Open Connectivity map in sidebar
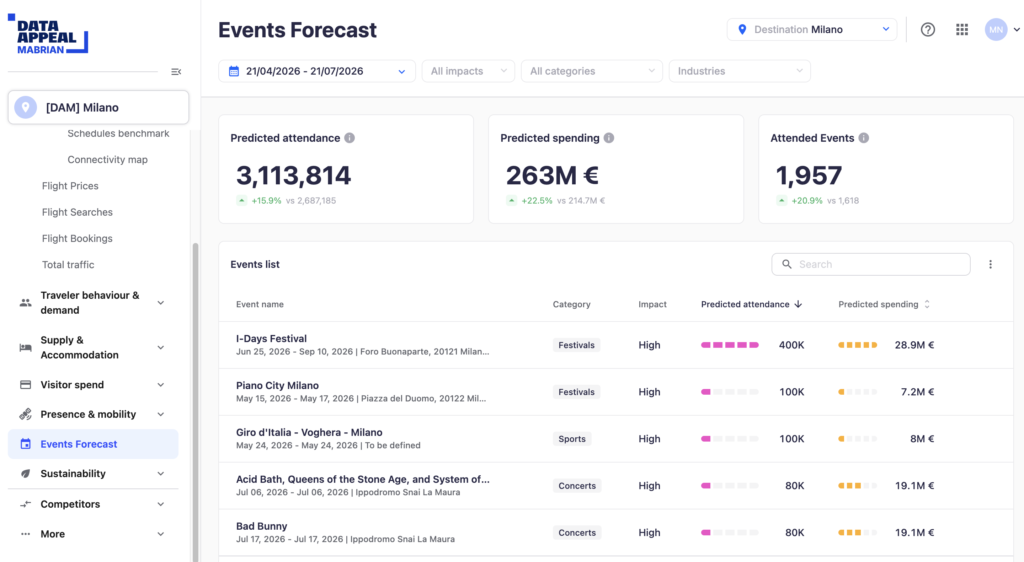Image resolution: width=1024 pixels, height=562 pixels. (x=107, y=159)
